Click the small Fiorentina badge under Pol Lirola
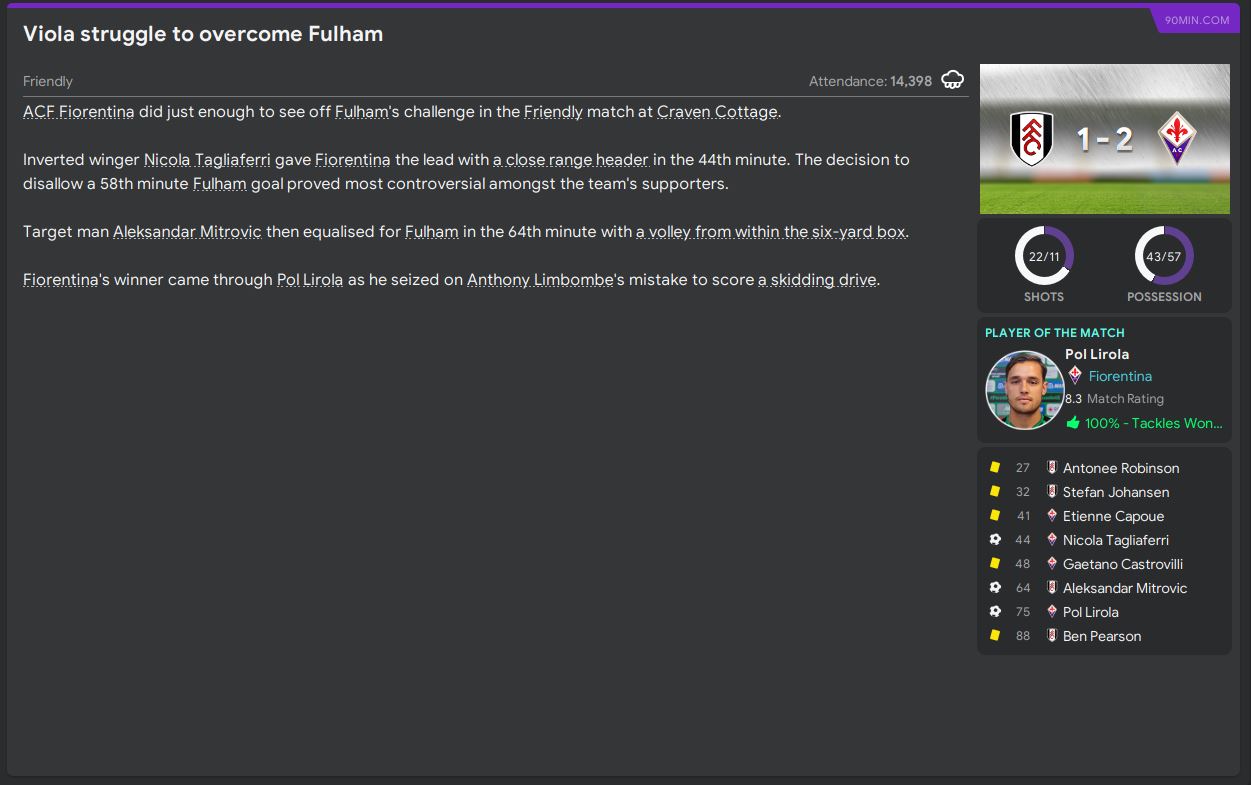Viewport: 1251px width, 785px height. (1075, 376)
